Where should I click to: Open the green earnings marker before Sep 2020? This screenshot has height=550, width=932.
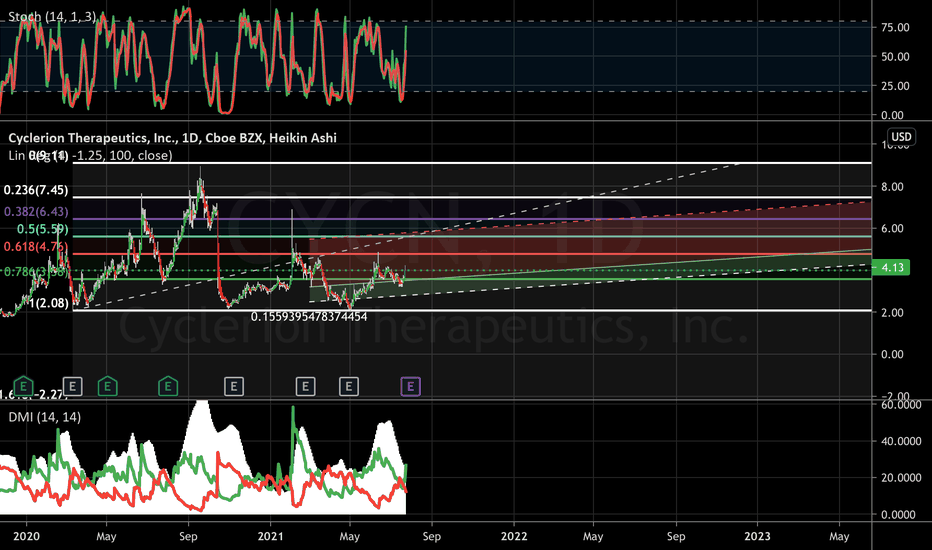[x=168, y=386]
